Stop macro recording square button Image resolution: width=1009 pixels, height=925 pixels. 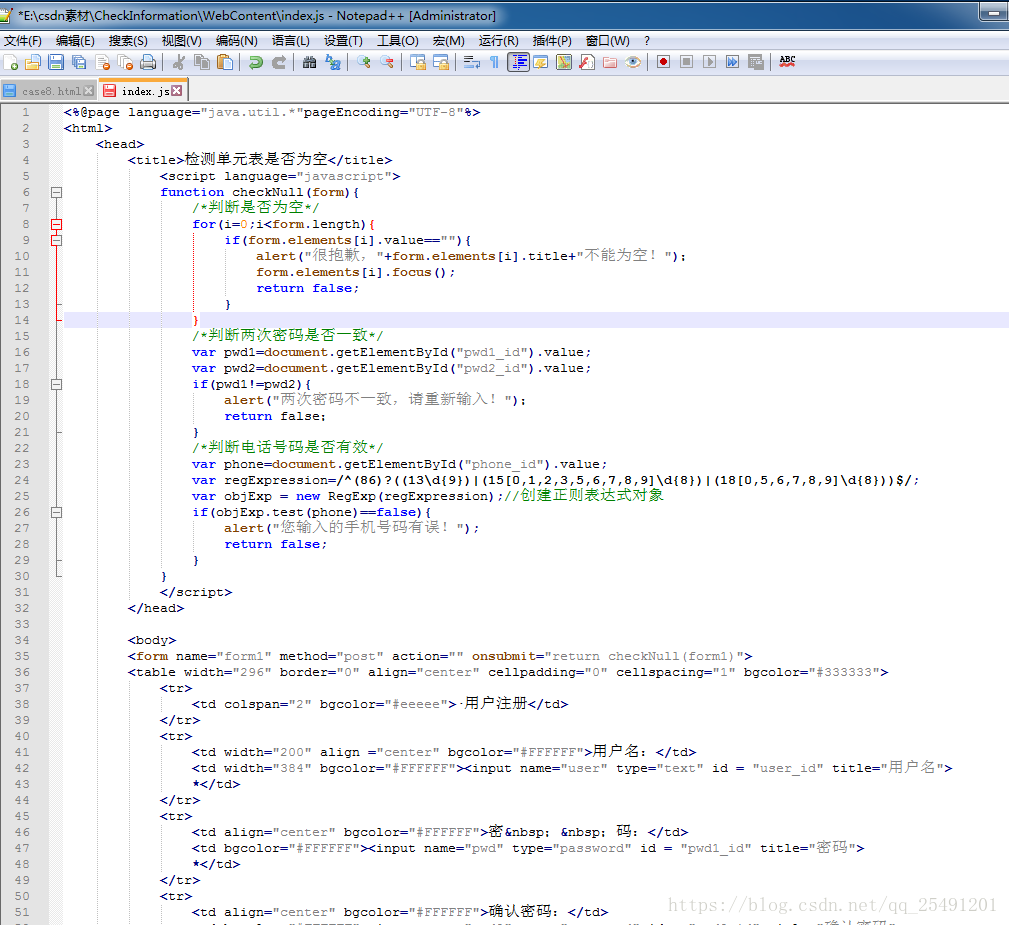click(x=687, y=62)
